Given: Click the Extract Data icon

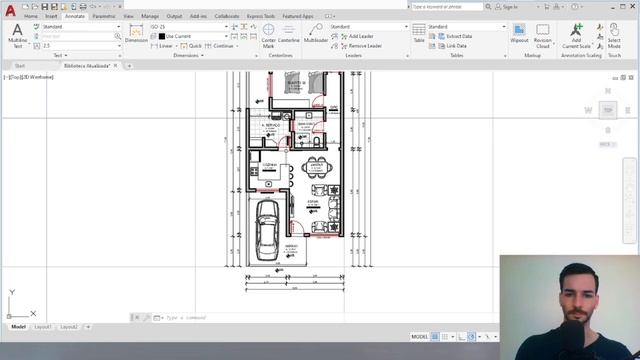Looking at the screenshot, I should [441, 36].
